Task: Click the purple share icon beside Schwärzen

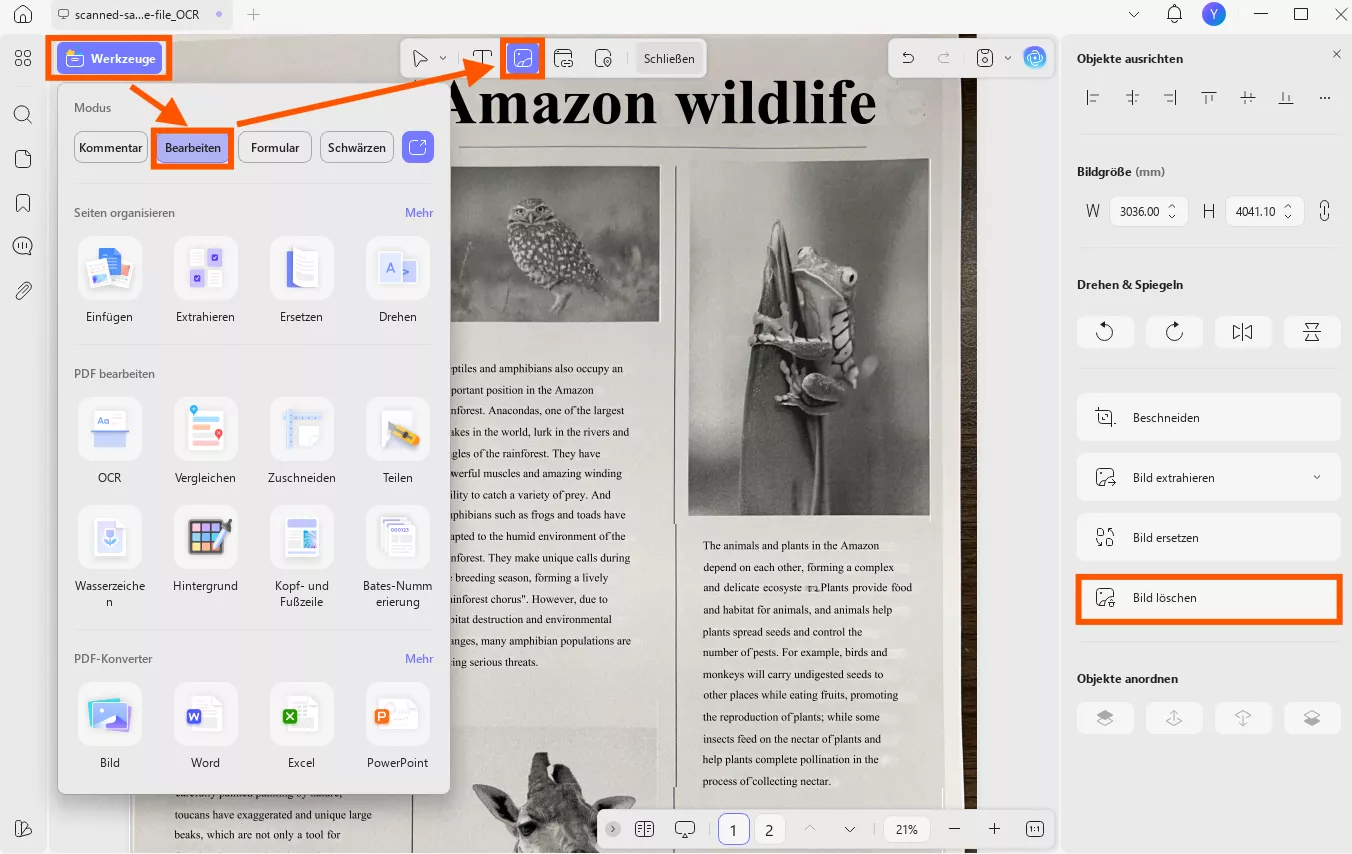Action: click(x=418, y=147)
